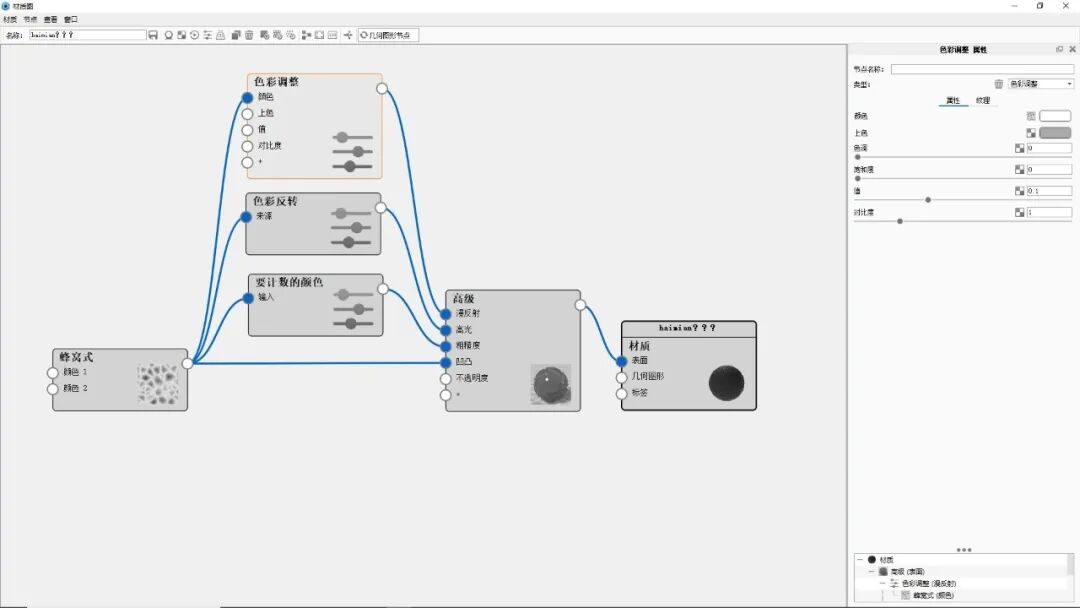Click the checker texture icon next to 对比度

tap(1019, 213)
